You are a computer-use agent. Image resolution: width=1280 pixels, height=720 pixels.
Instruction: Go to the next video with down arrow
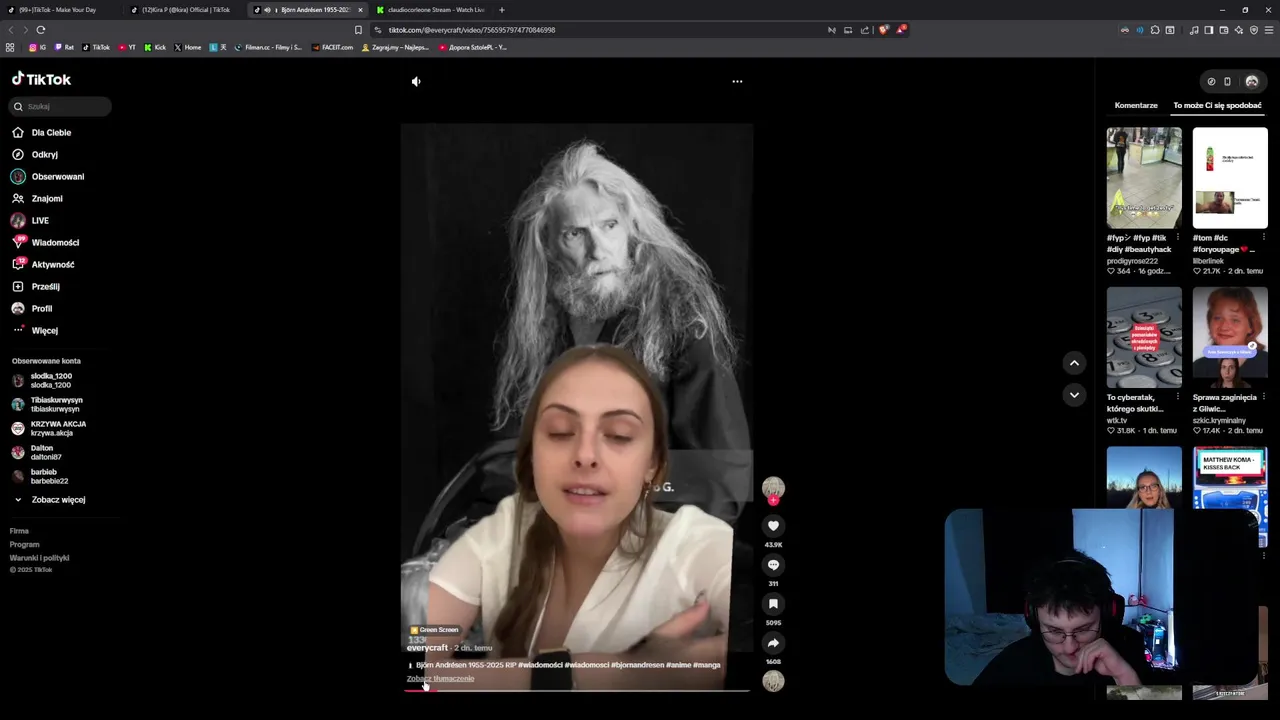click(1074, 395)
